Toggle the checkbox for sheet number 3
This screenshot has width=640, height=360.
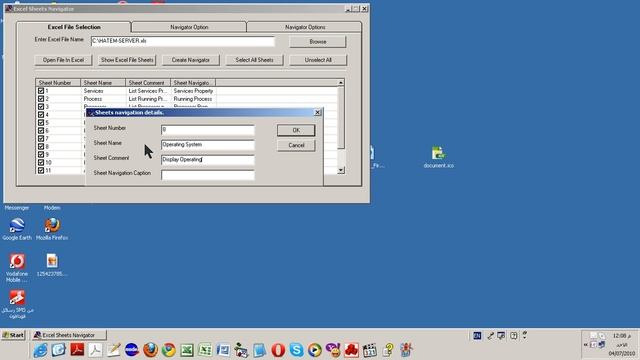click(x=41, y=107)
